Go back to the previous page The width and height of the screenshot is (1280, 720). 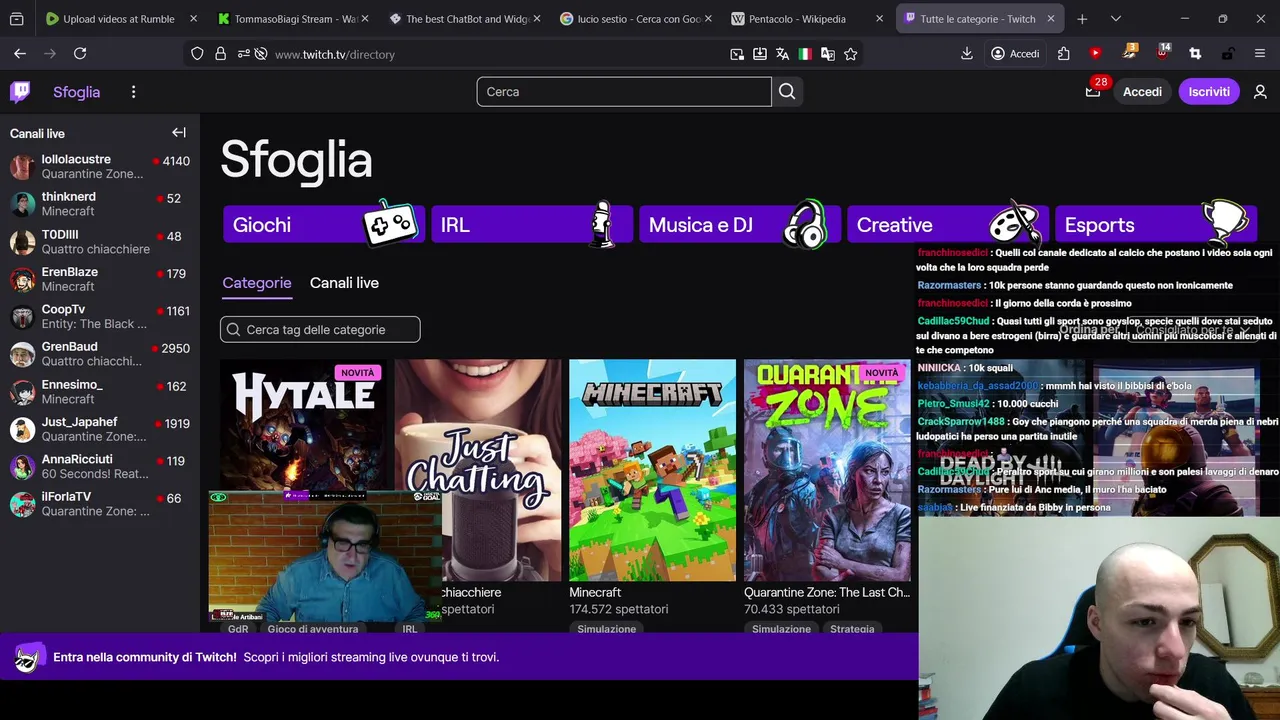point(20,54)
